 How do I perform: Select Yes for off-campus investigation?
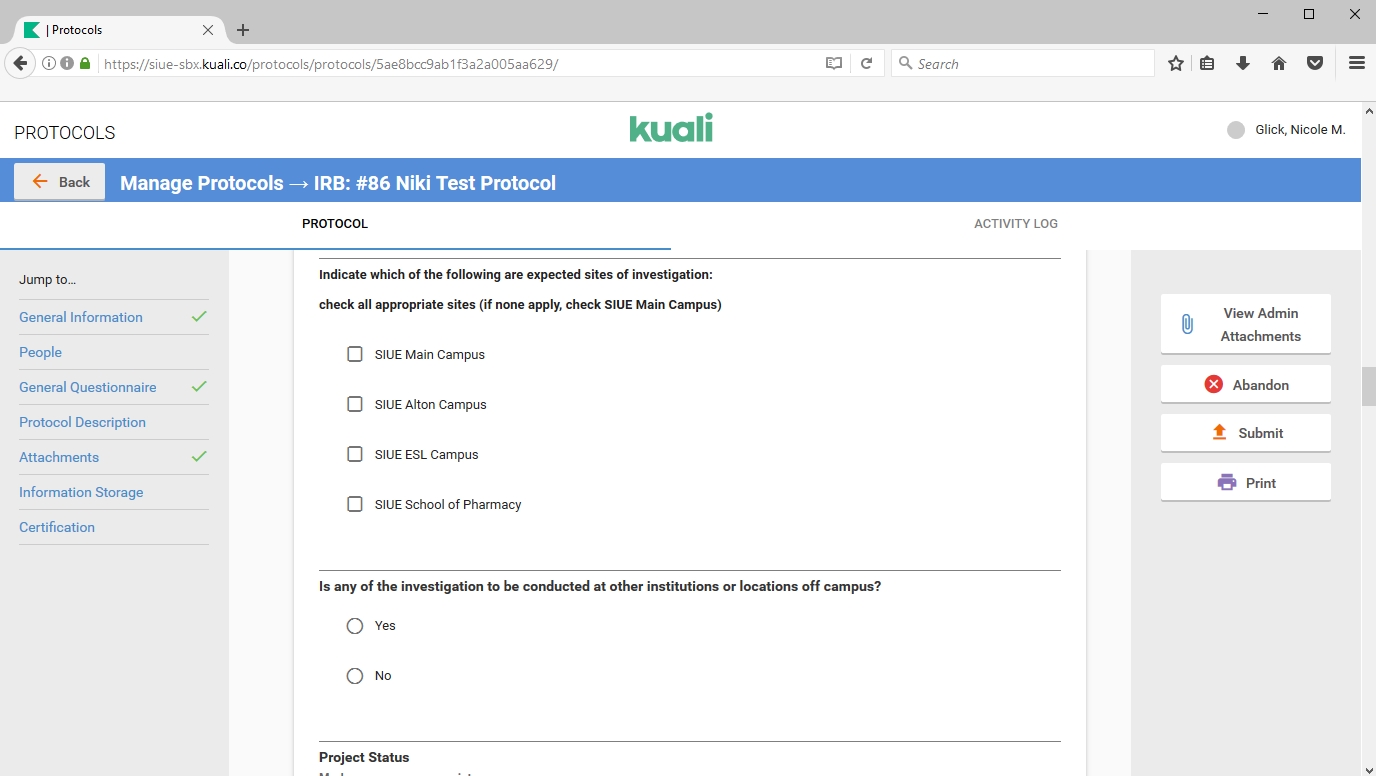coord(355,626)
